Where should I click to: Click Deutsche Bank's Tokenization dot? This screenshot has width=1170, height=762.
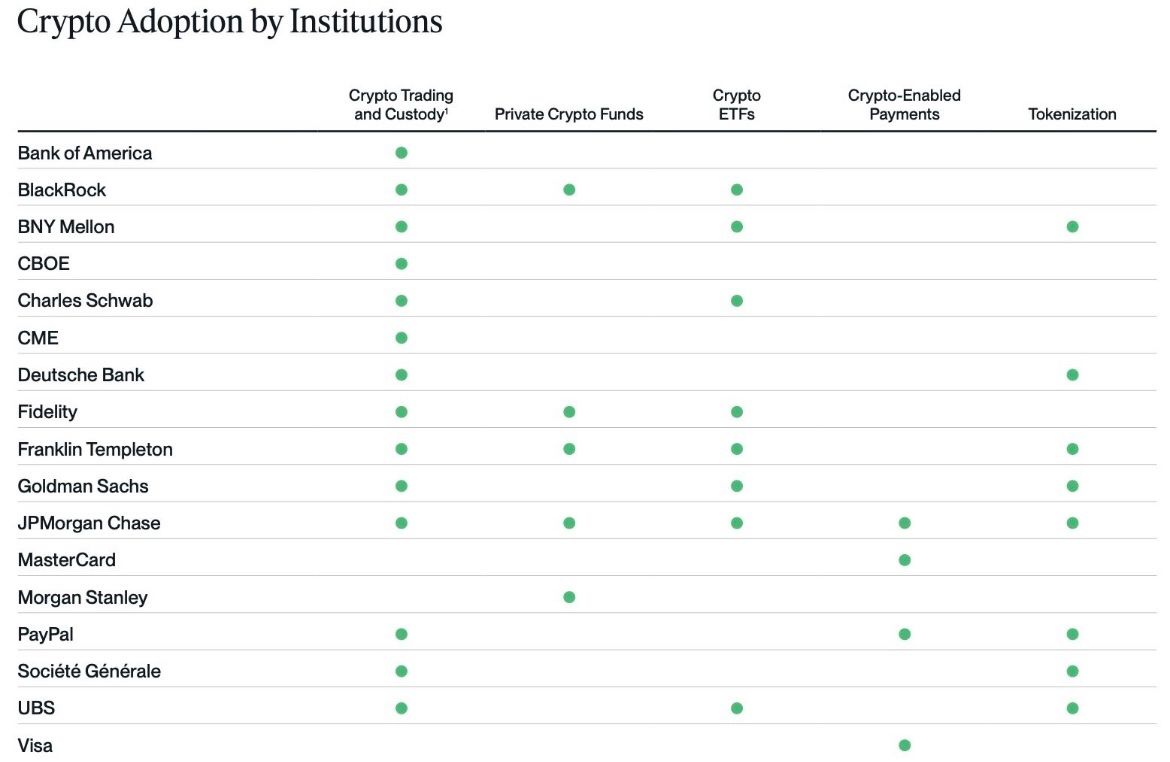pos(1072,375)
